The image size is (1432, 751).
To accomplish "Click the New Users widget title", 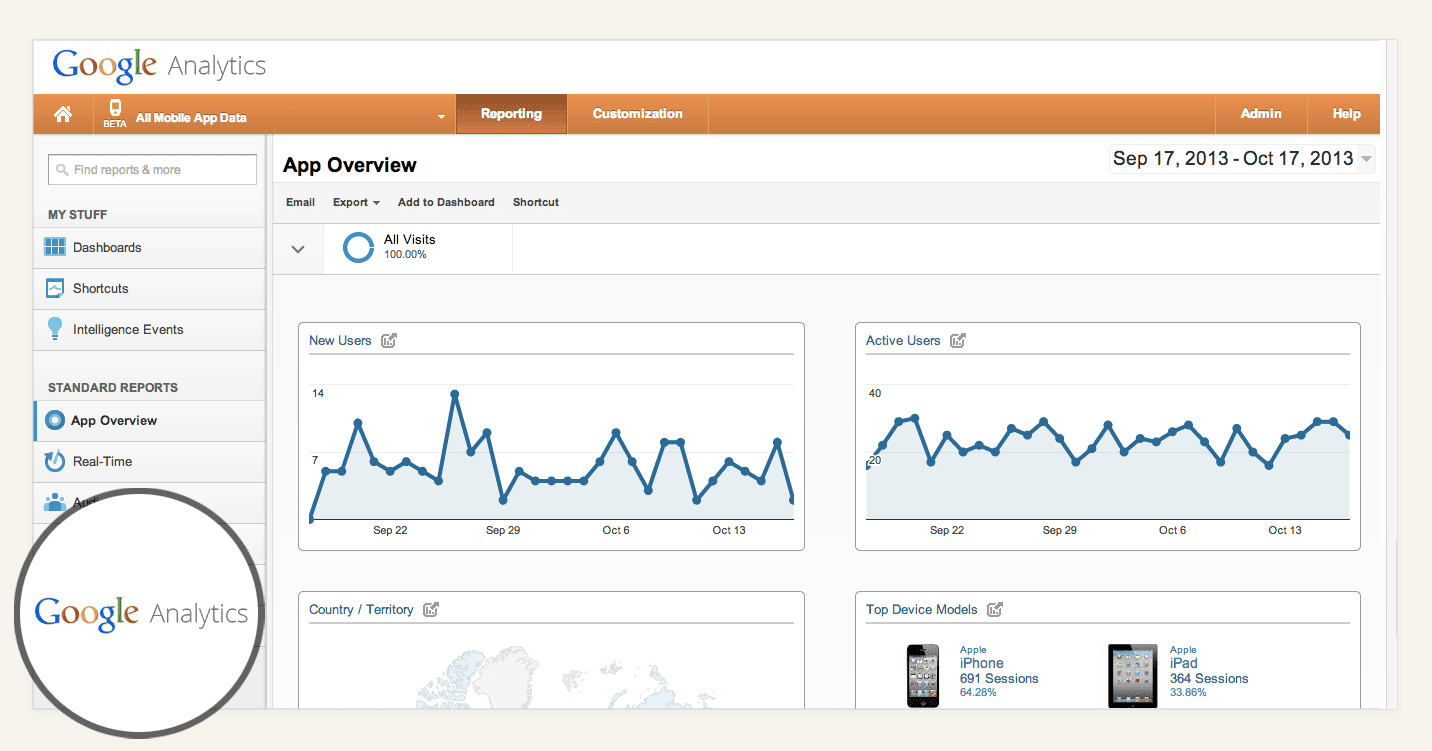I will click(x=340, y=341).
